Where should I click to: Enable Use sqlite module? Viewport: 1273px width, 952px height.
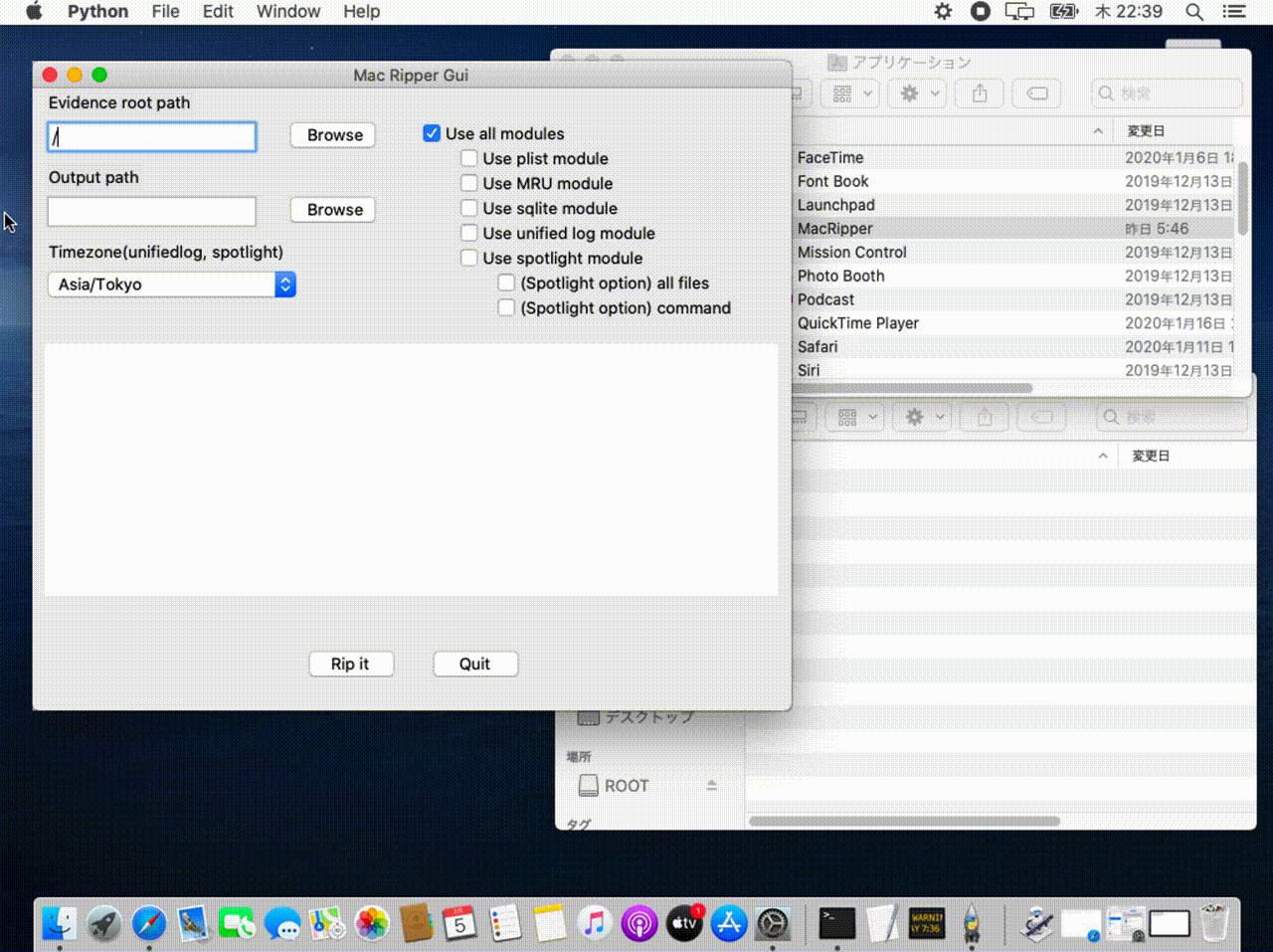point(469,208)
